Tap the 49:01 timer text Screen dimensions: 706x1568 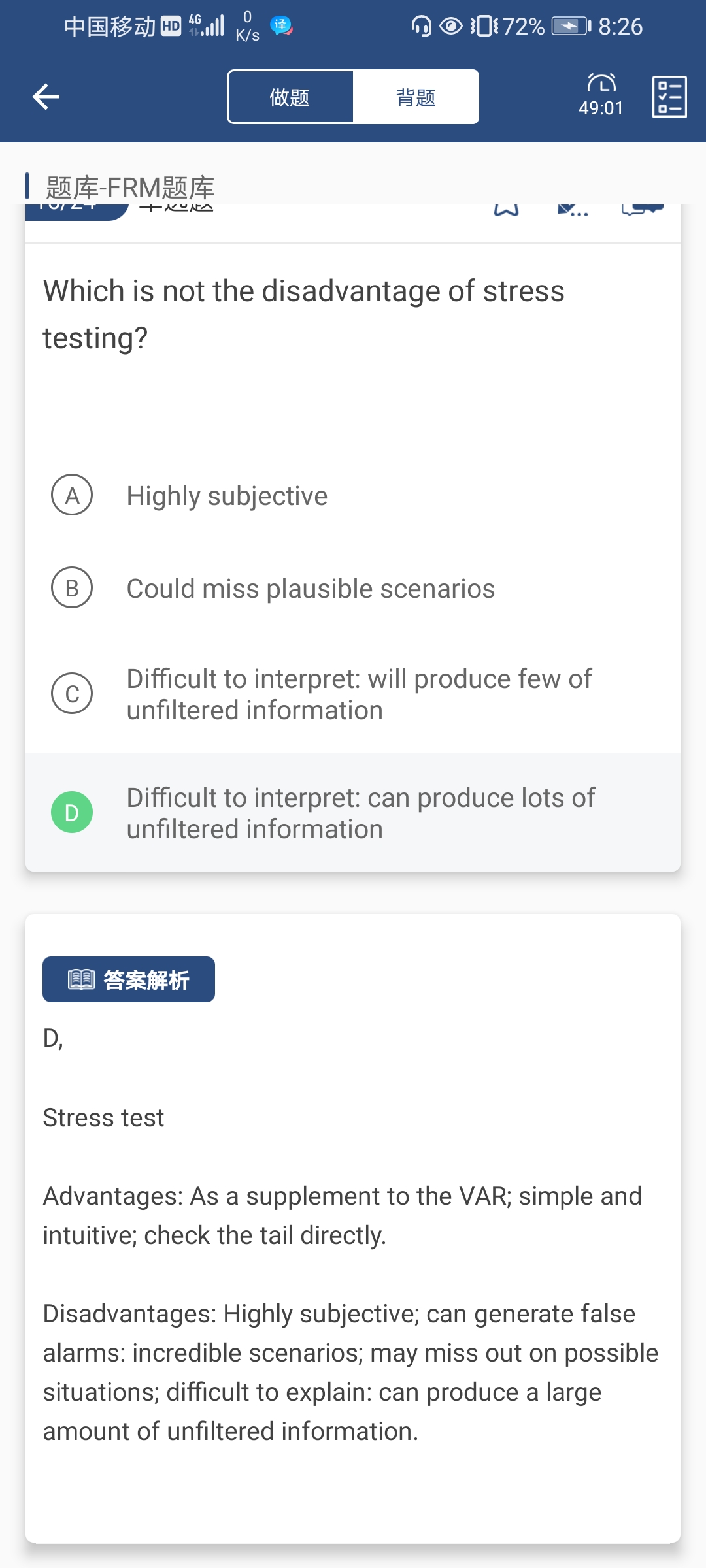pos(601,108)
